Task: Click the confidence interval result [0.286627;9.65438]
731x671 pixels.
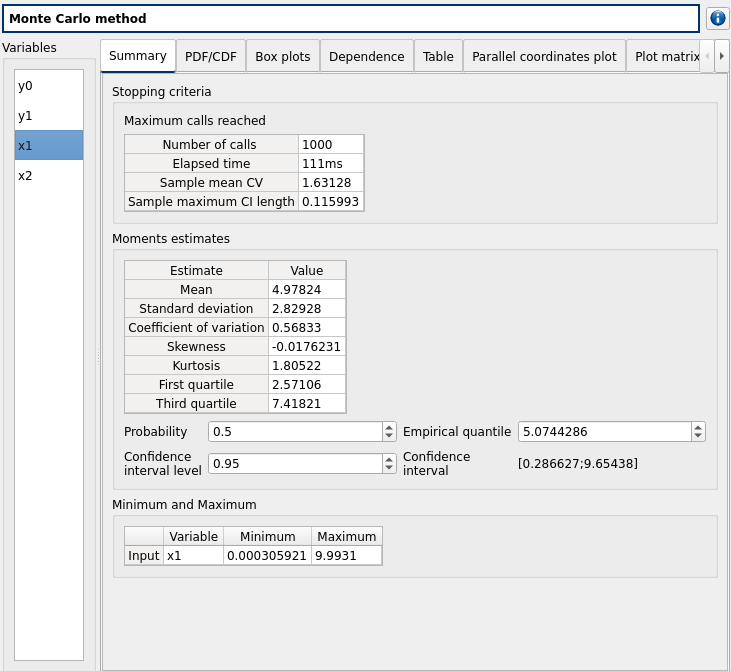Action: click(578, 463)
